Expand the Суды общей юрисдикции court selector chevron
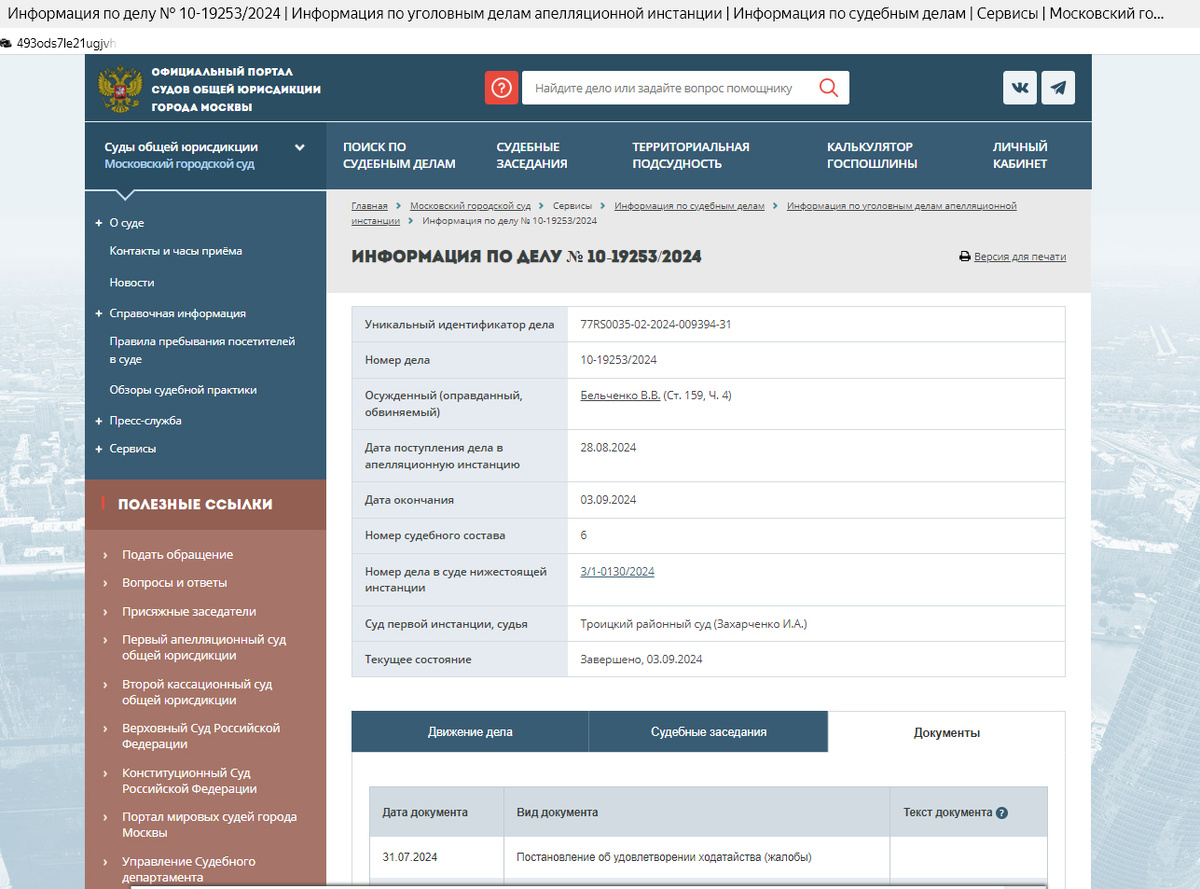 [300, 147]
